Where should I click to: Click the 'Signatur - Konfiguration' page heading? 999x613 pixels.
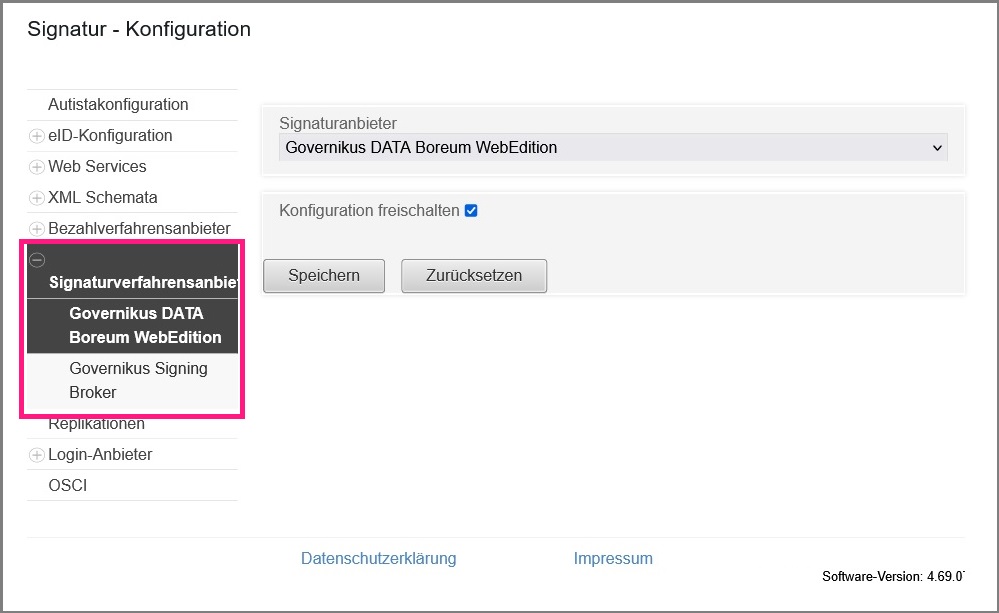point(139,29)
